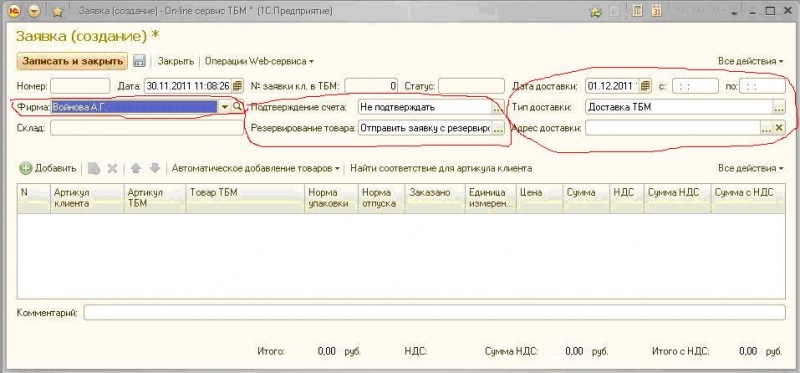The width and height of the screenshot is (800, 373).
Task: Expand the Фирма dropdown arrow
Action: pyautogui.click(x=224, y=107)
